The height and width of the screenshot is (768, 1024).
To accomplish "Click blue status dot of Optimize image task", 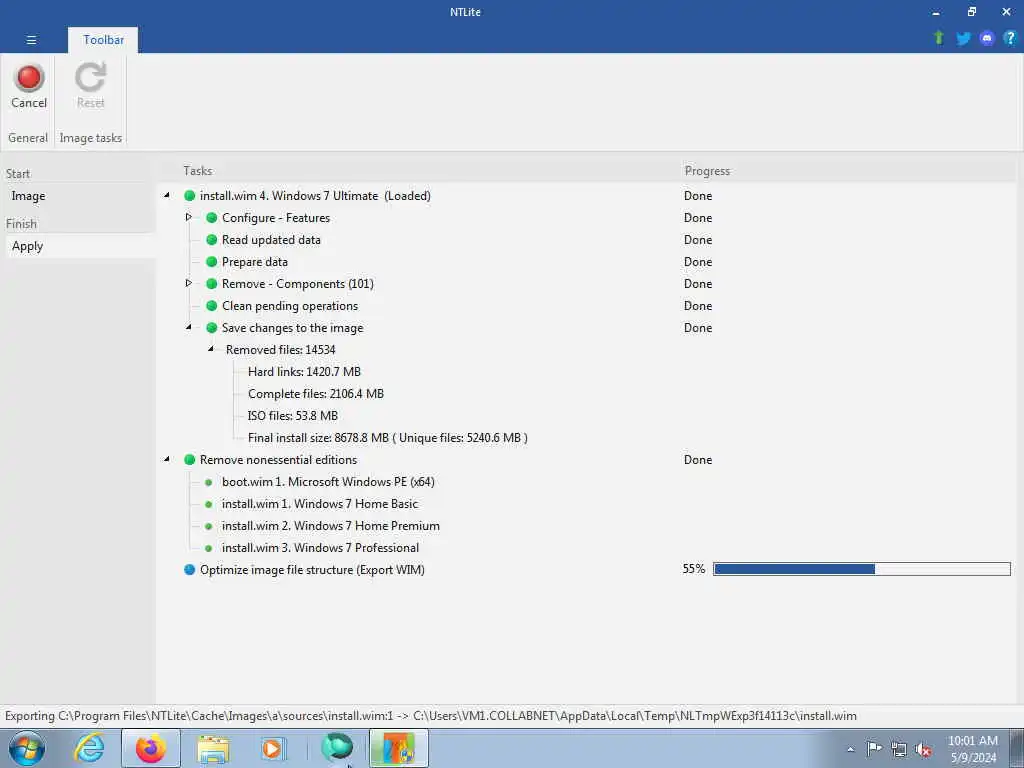I will point(189,569).
